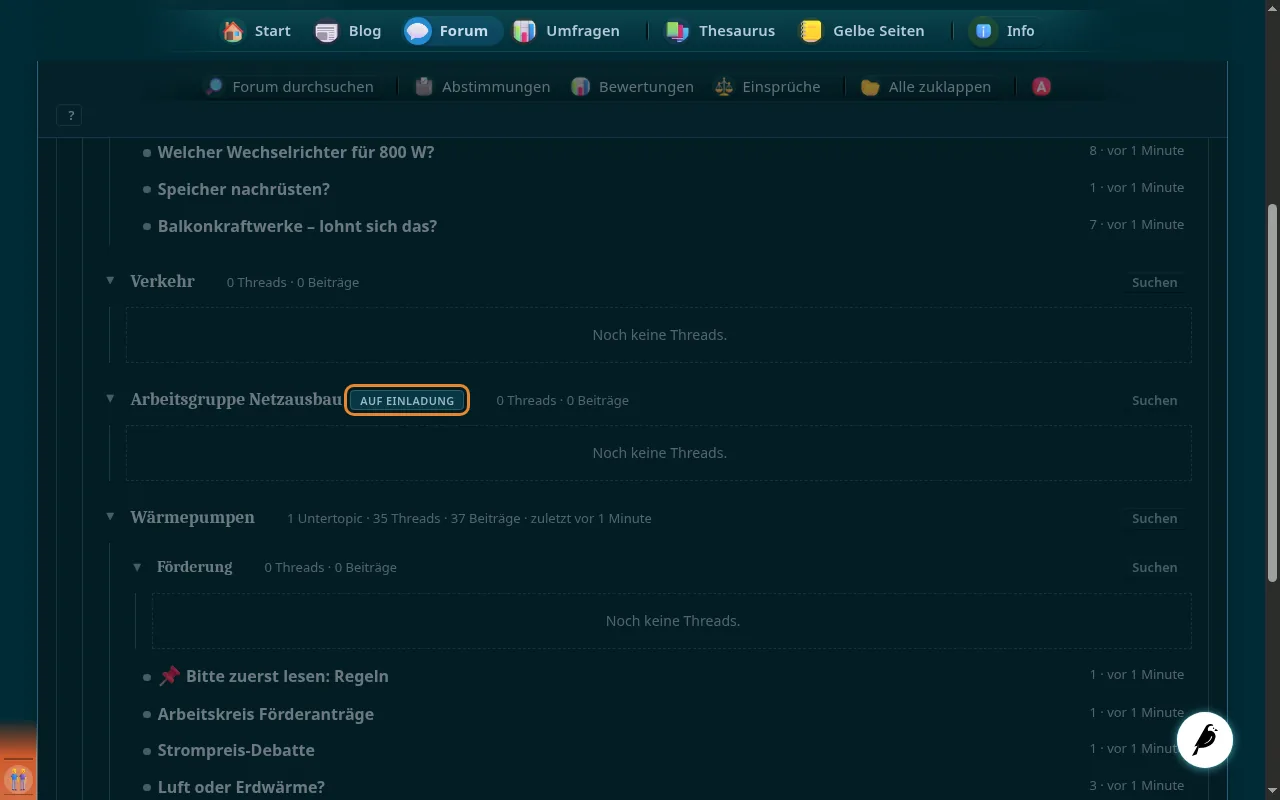Click the AUF EINLADUNG badge
Viewport: 1280px width, 800px height.
pos(407,400)
